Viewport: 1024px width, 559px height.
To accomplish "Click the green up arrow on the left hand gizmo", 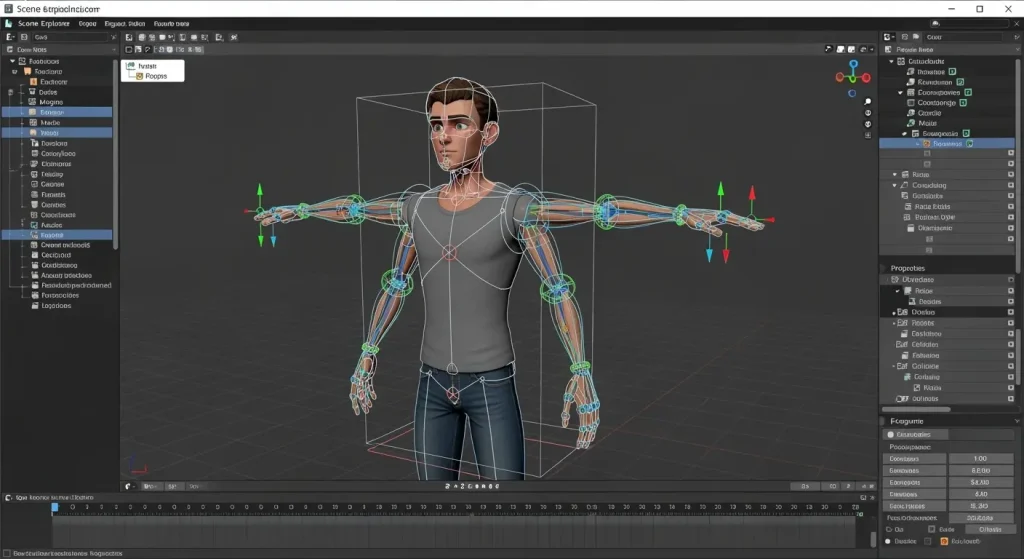I will pyautogui.click(x=260, y=188).
